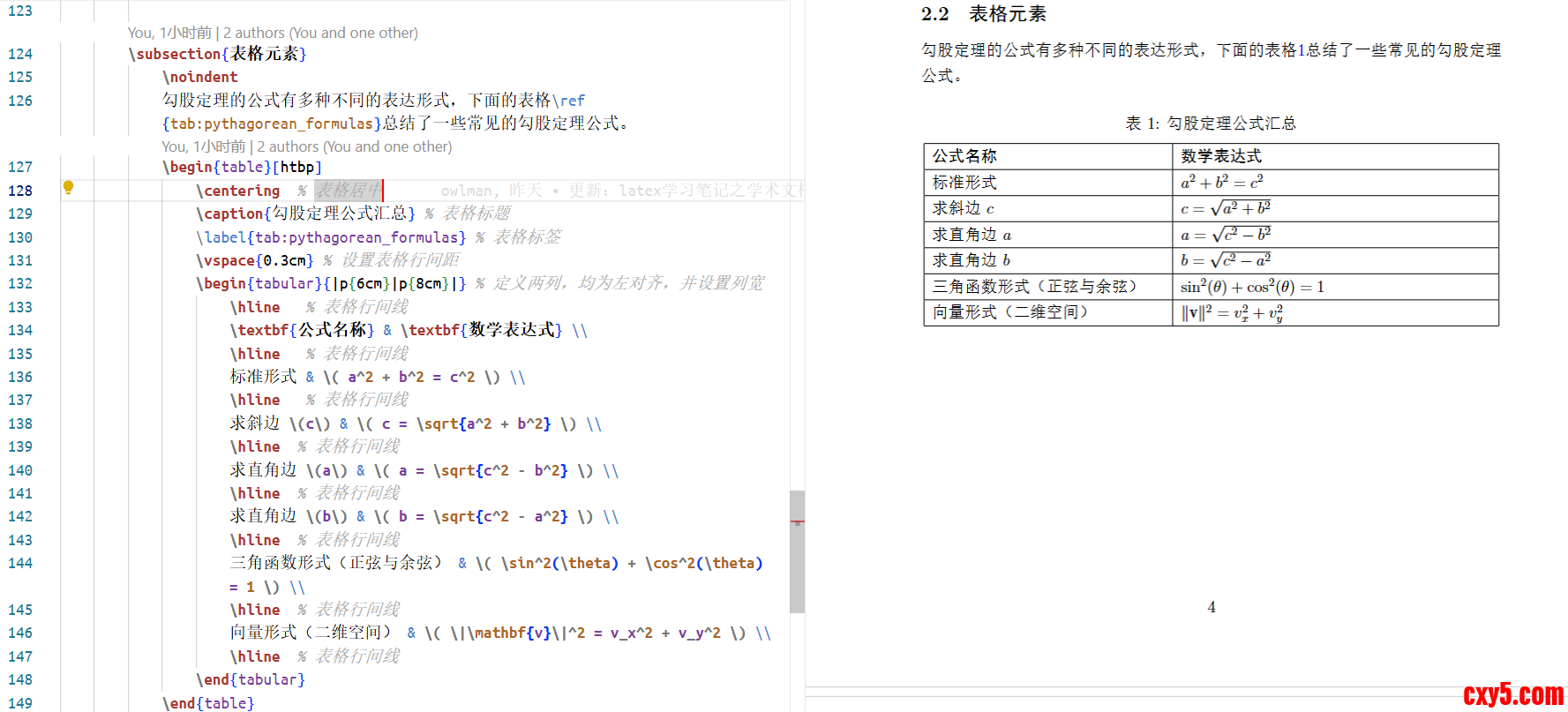Open the authors CodeLens above \begin{table}

click(307, 146)
